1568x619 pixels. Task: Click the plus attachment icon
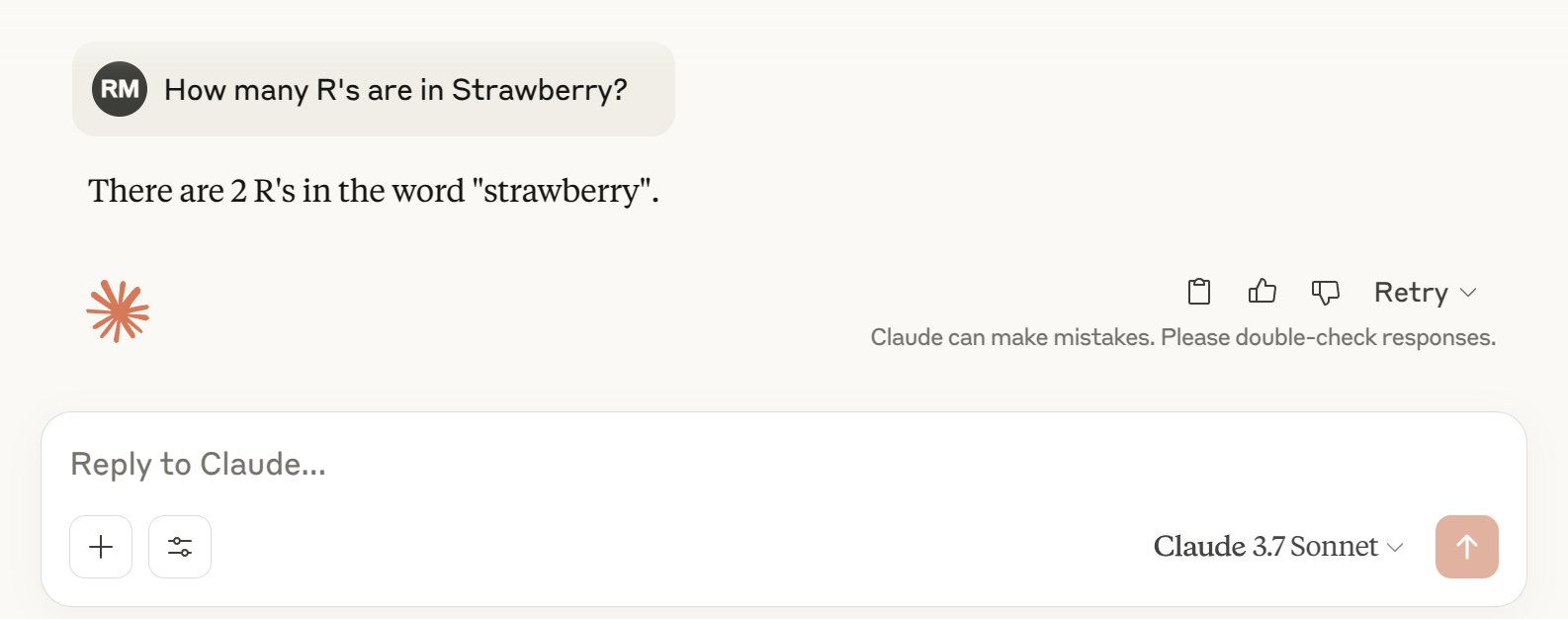tap(101, 547)
